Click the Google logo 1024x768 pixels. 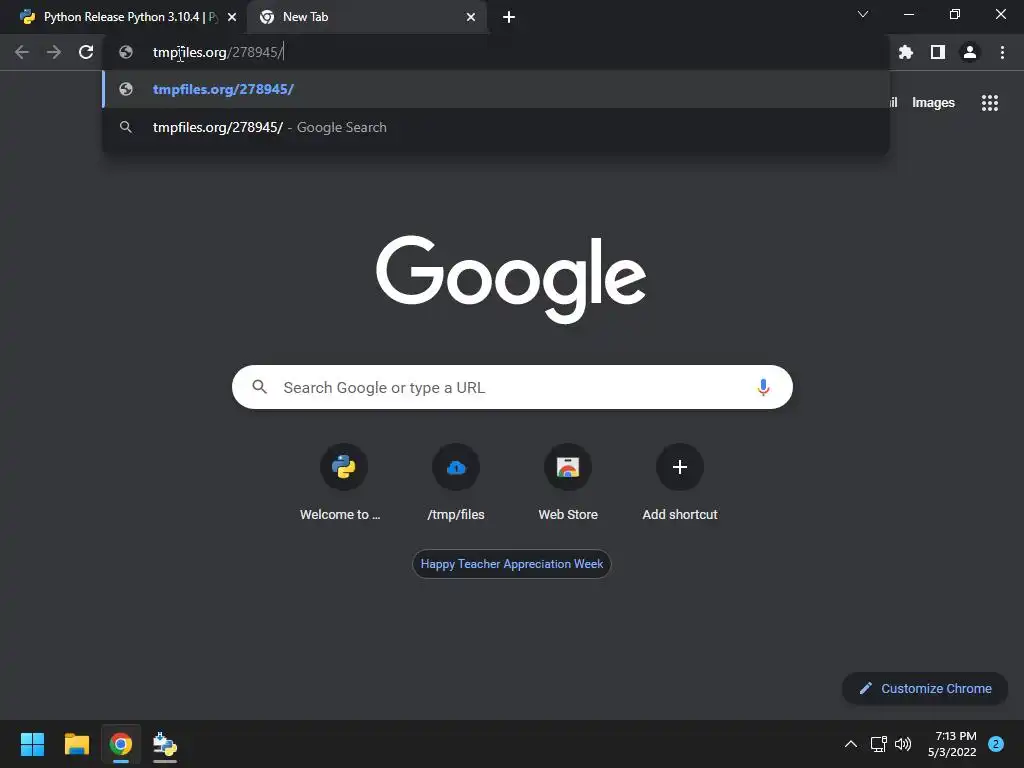coord(511,279)
